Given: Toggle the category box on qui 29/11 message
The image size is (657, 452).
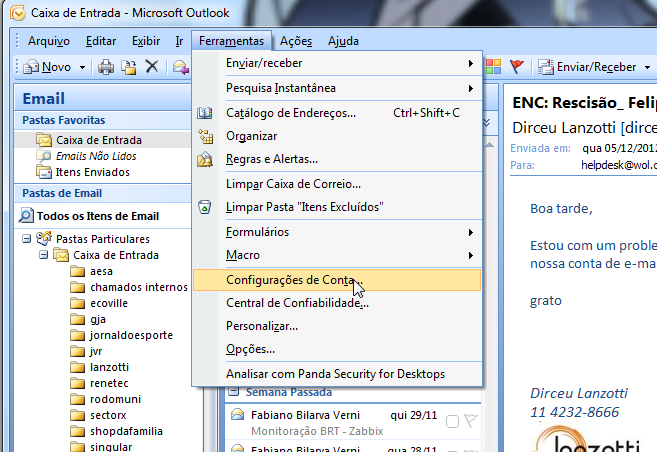Looking at the screenshot, I should (452, 421).
